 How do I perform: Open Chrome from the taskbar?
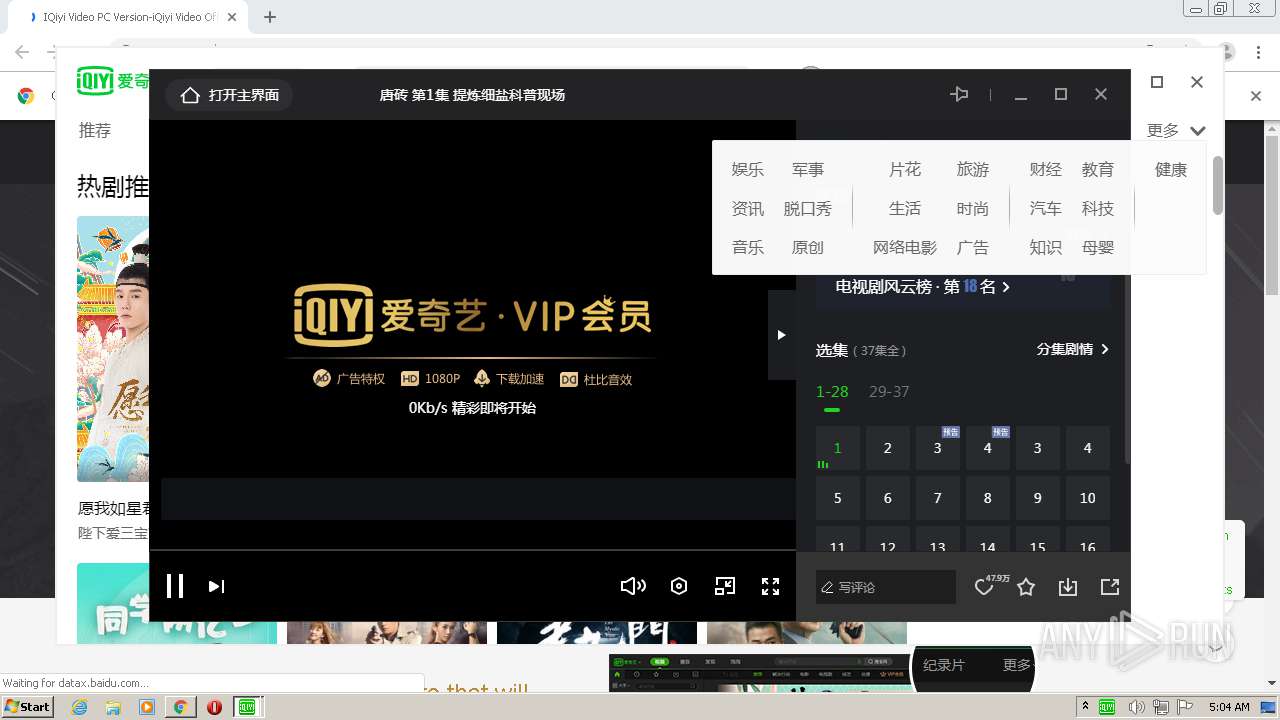pos(180,707)
